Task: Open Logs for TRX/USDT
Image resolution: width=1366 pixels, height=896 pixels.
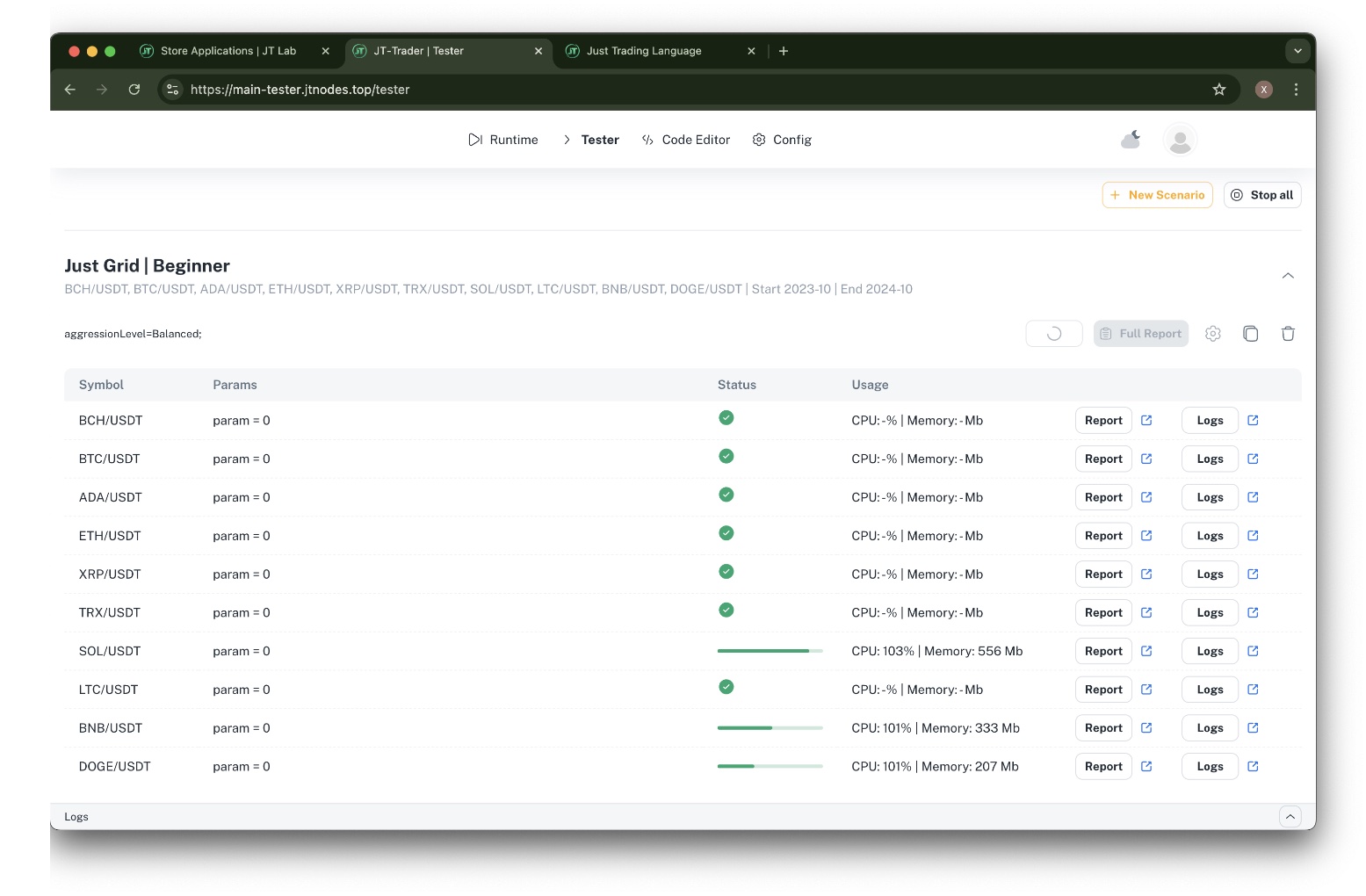Action: 1210,613
